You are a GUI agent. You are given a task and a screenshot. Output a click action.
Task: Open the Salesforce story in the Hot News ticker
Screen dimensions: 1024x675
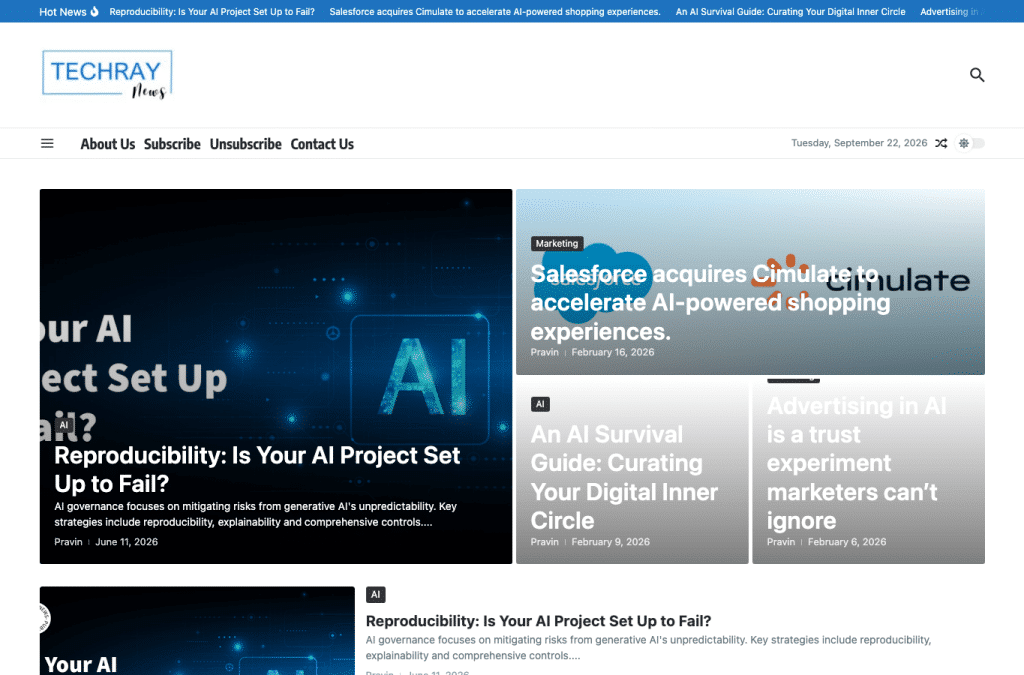click(495, 12)
